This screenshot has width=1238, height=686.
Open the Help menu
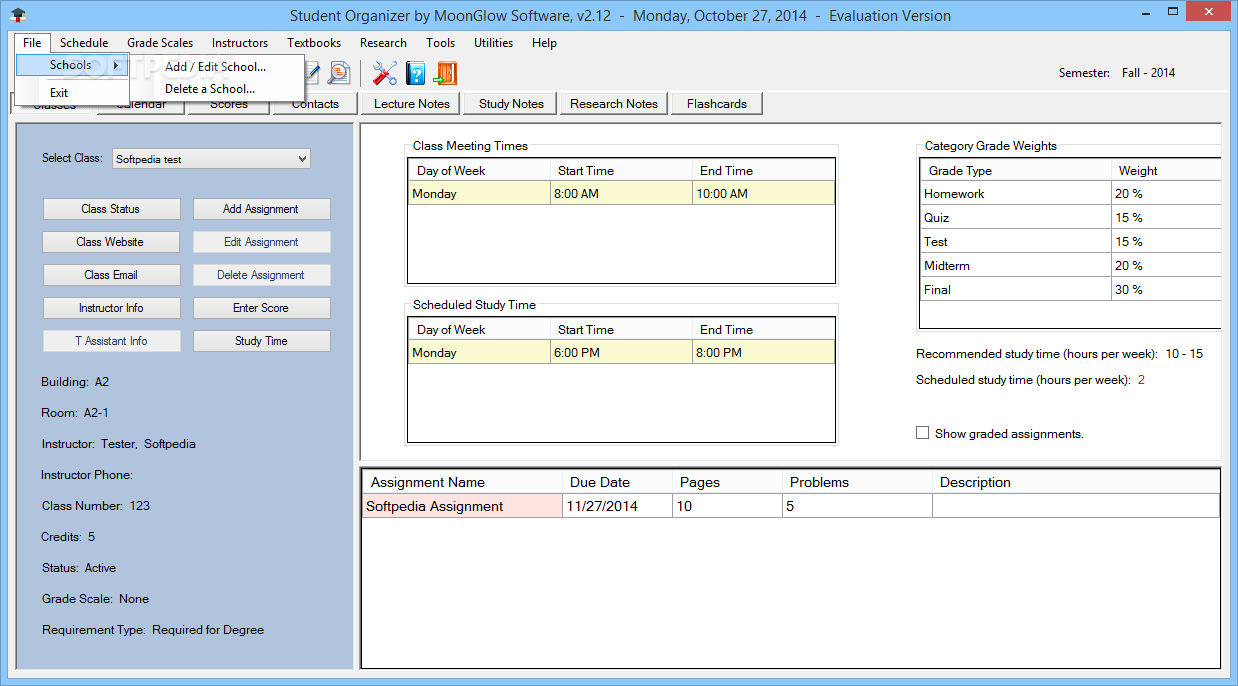pyautogui.click(x=544, y=43)
